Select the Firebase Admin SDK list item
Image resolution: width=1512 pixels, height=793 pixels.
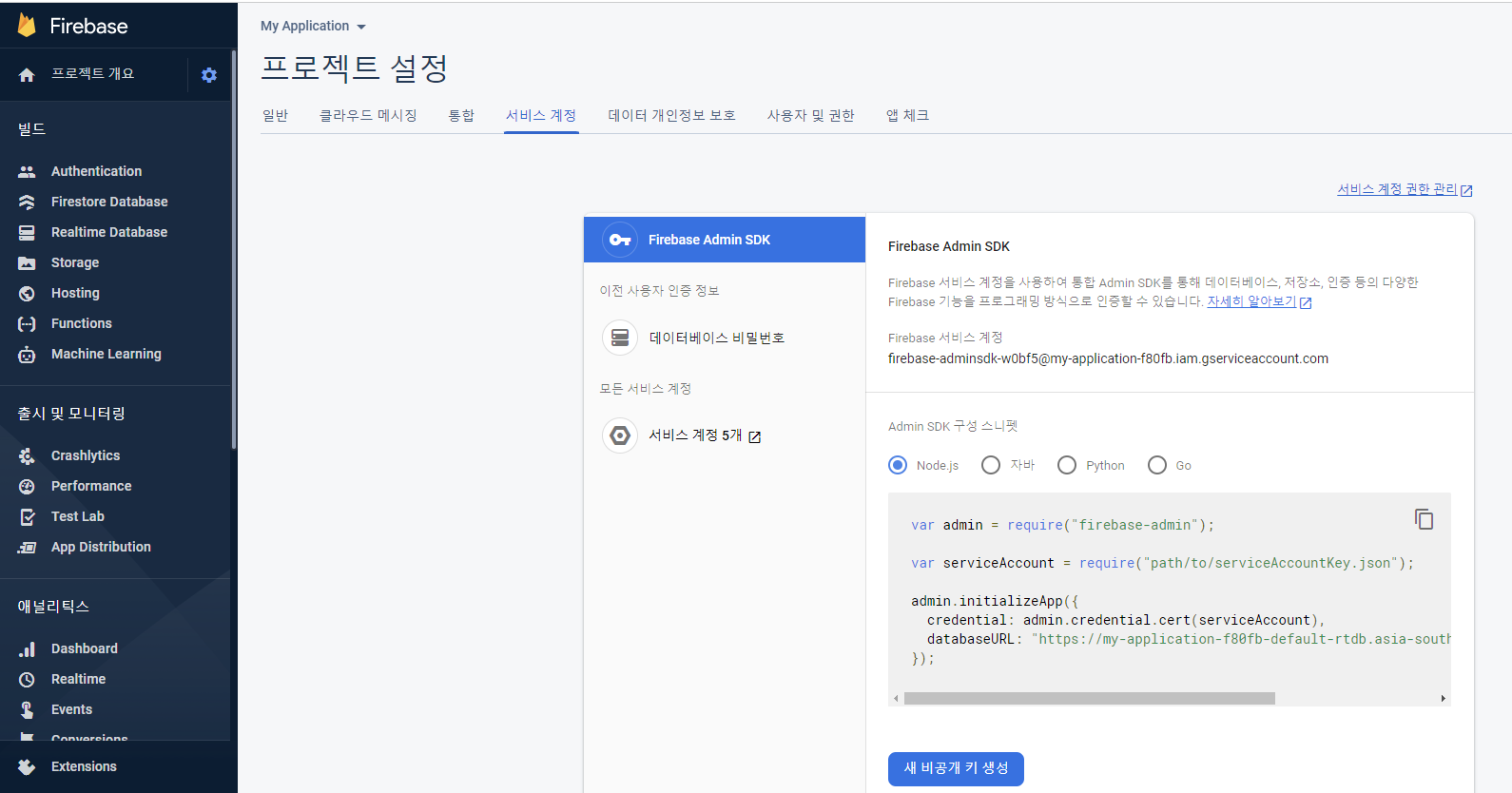coord(725,240)
